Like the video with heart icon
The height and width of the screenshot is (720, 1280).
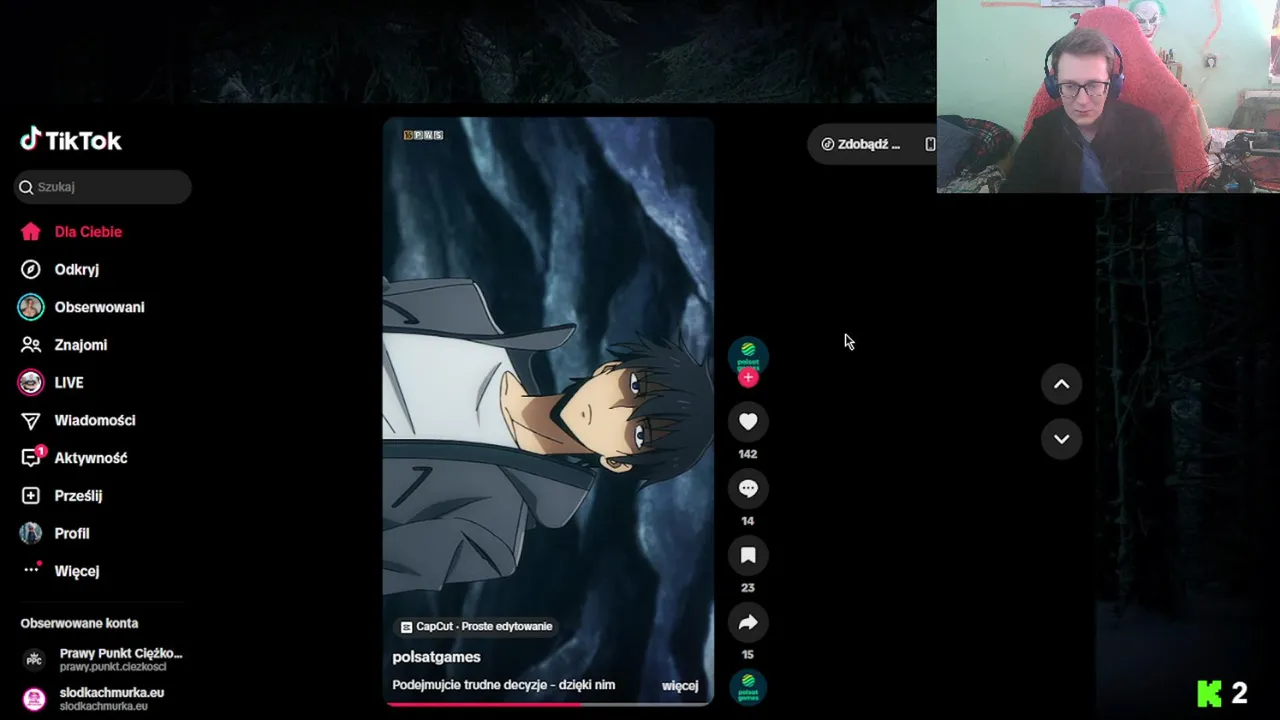point(748,422)
